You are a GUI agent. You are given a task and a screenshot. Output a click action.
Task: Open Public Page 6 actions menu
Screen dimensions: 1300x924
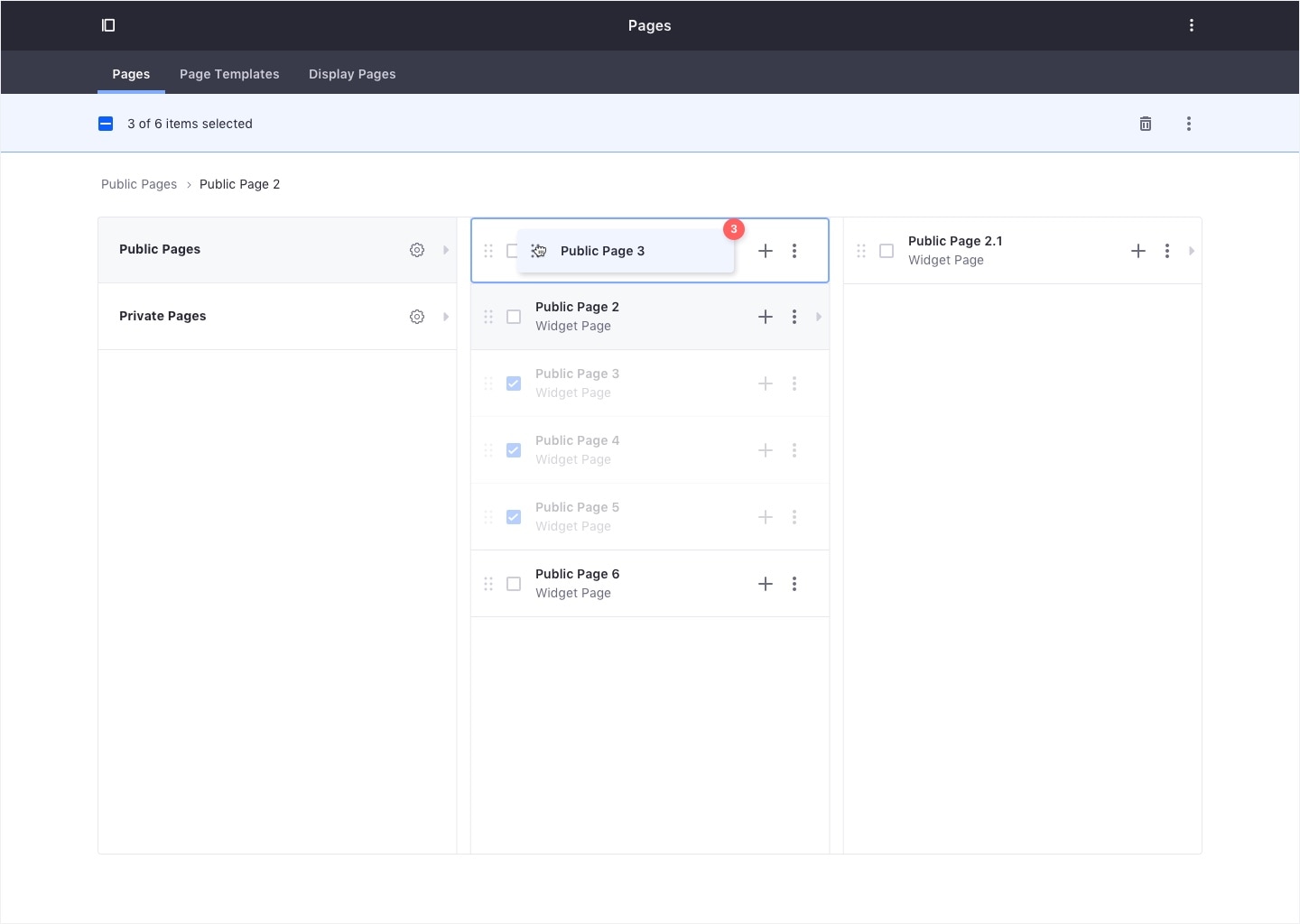pyautogui.click(x=794, y=584)
